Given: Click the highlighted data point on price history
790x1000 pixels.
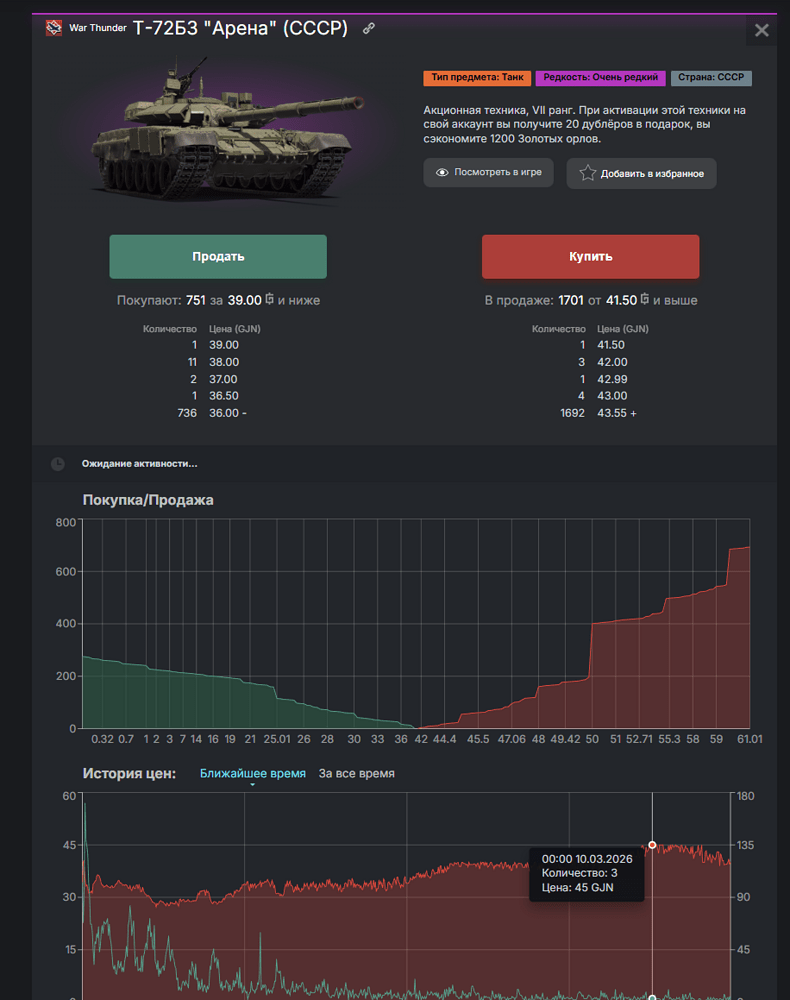Looking at the screenshot, I should pos(652,845).
